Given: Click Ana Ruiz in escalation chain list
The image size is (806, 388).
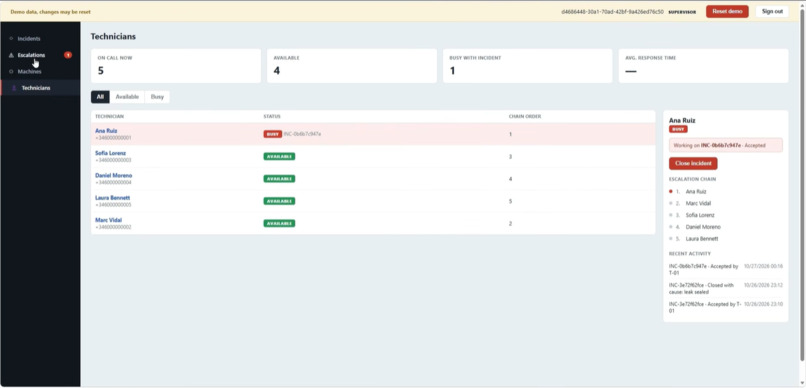Looking at the screenshot, I should point(696,192).
